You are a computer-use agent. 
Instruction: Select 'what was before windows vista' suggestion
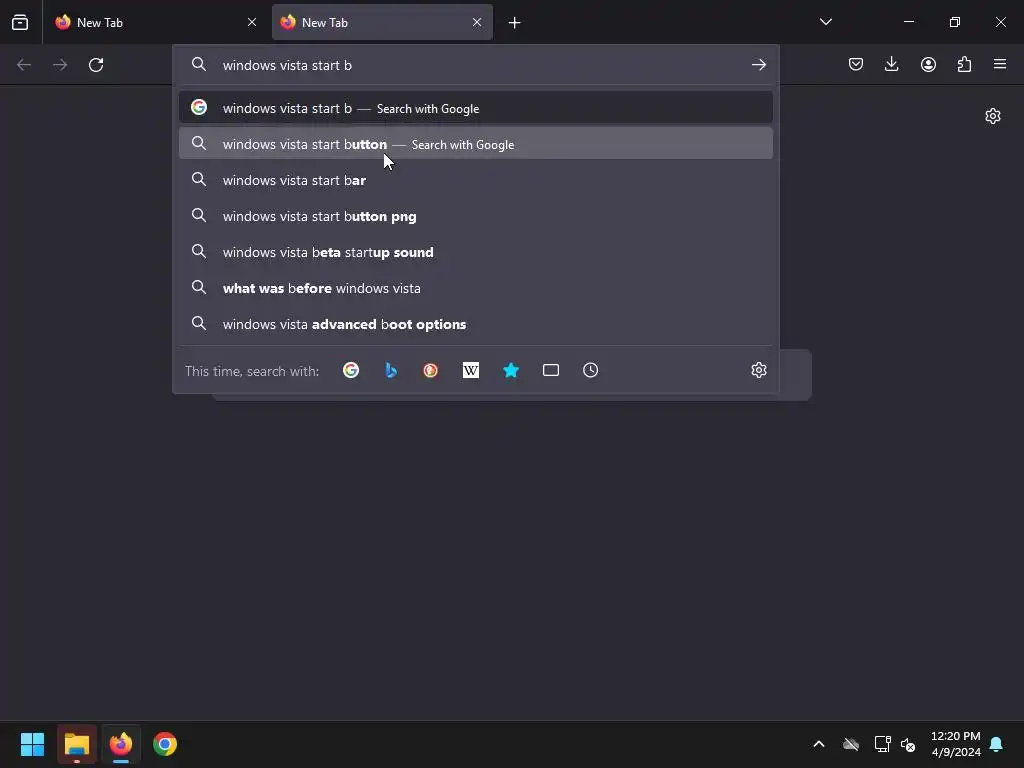[475, 288]
